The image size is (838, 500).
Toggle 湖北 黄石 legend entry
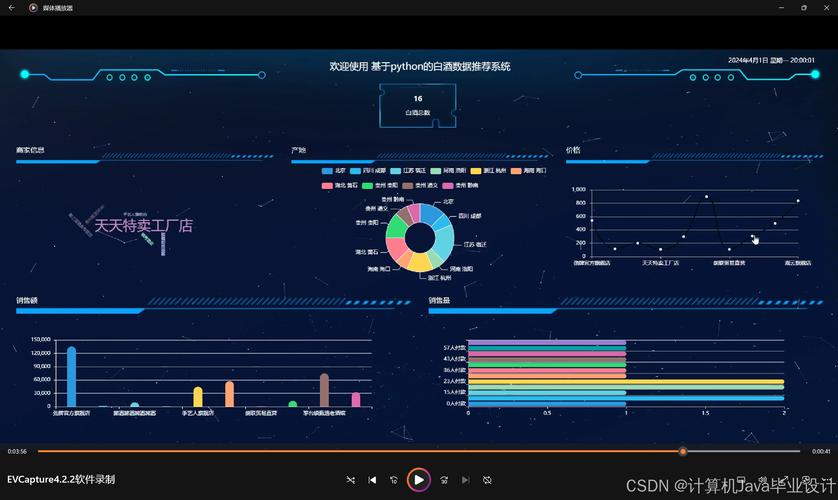[334, 185]
